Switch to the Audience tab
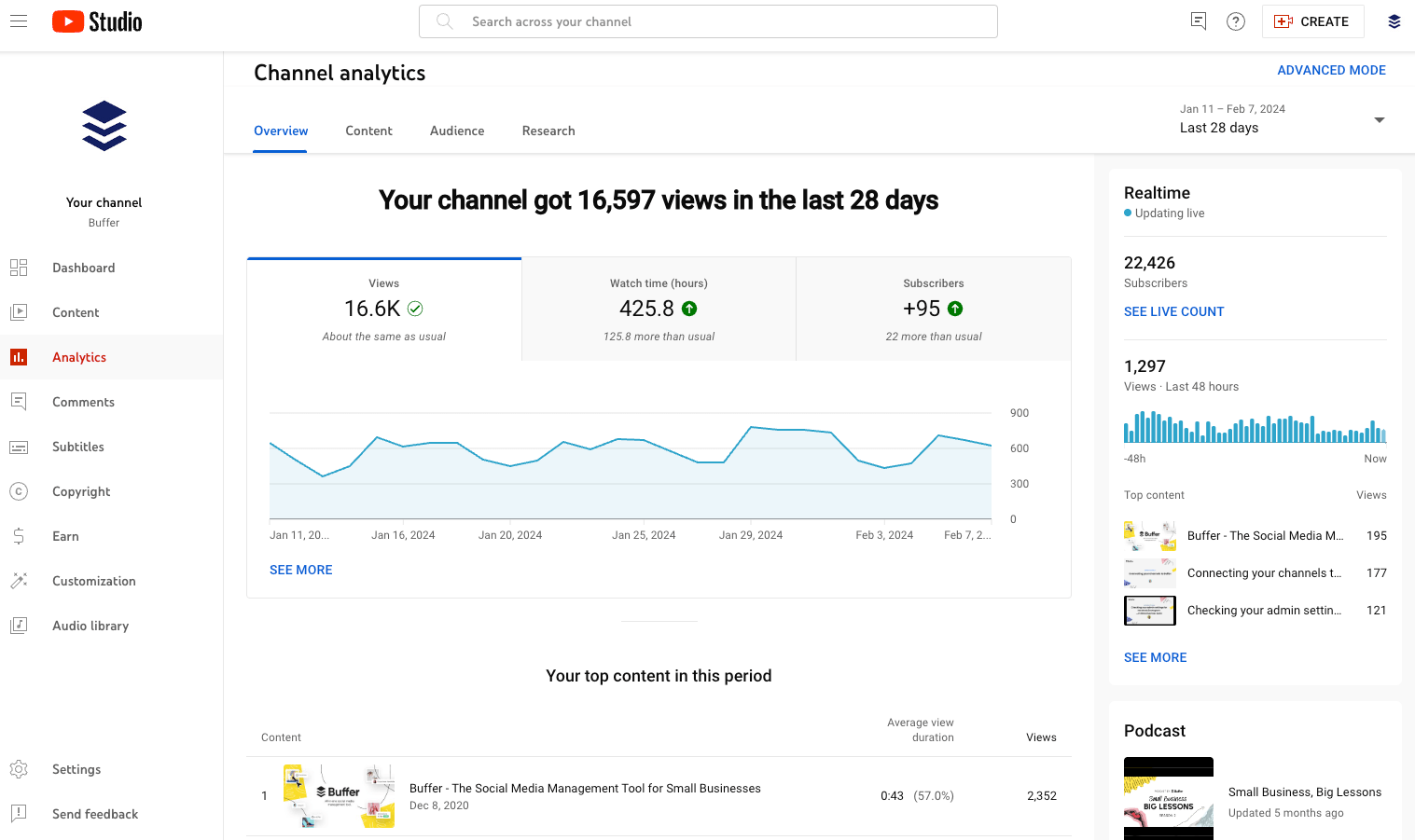The height and width of the screenshot is (840, 1415). click(456, 131)
